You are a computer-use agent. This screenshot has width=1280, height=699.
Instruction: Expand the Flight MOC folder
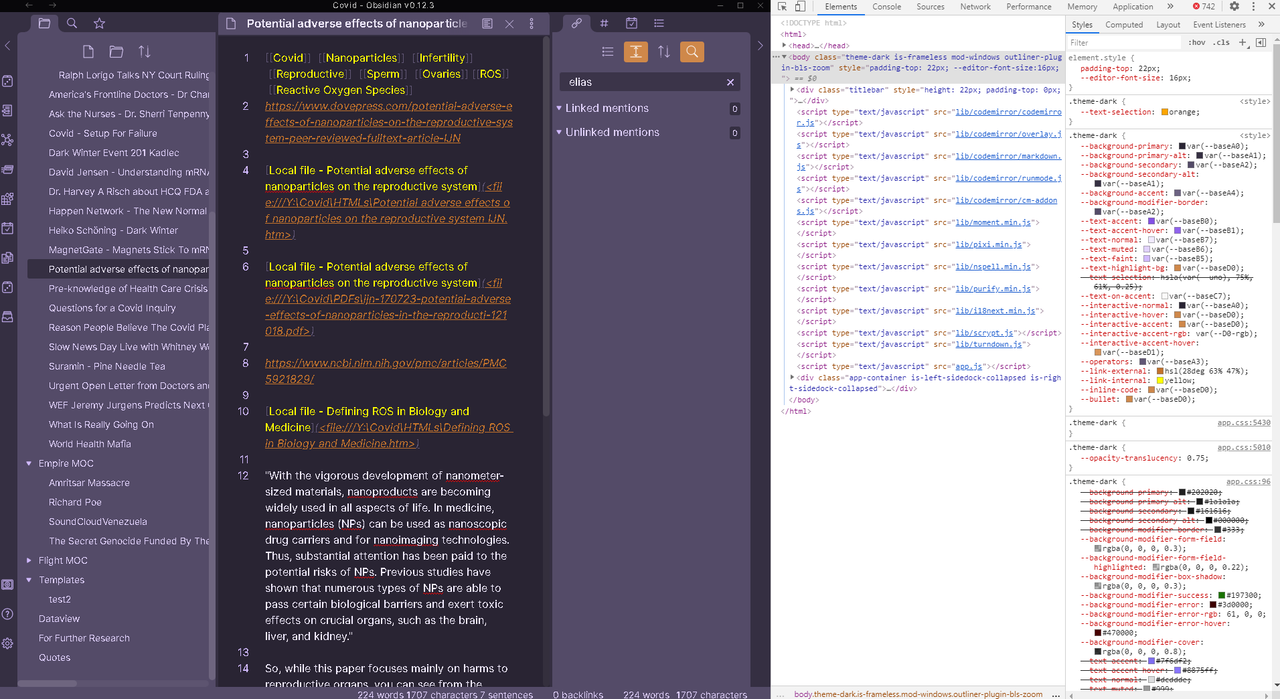point(29,561)
